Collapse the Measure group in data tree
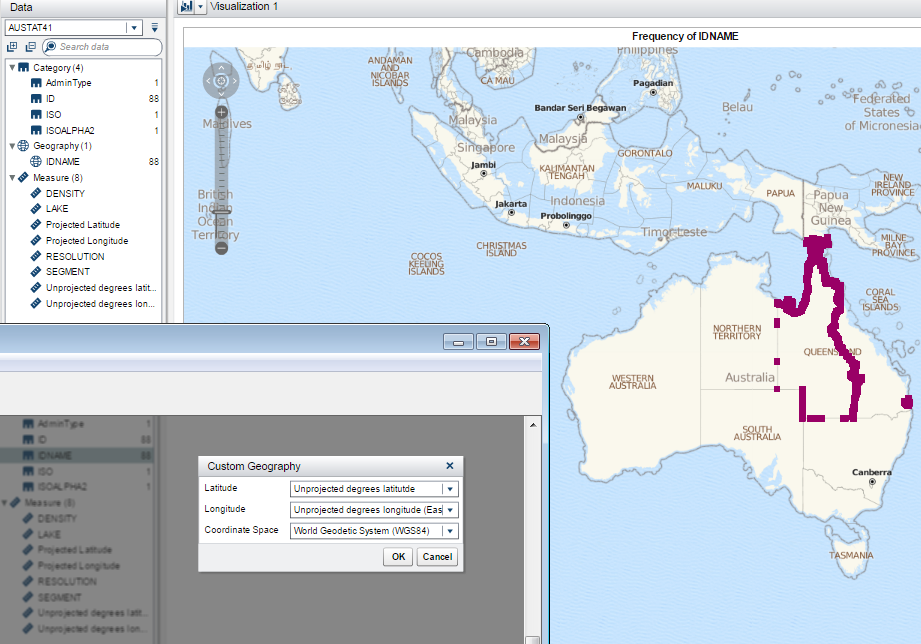 point(12,178)
